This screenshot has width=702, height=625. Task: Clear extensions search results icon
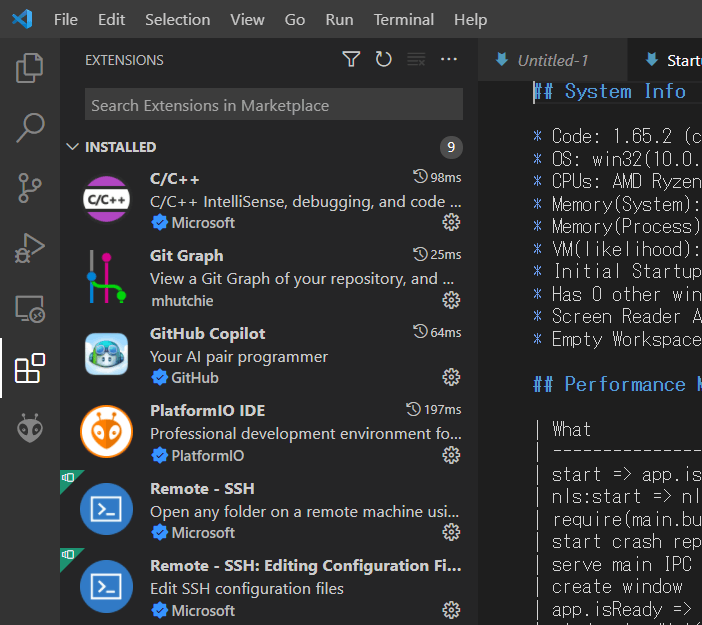pyautogui.click(x=416, y=59)
